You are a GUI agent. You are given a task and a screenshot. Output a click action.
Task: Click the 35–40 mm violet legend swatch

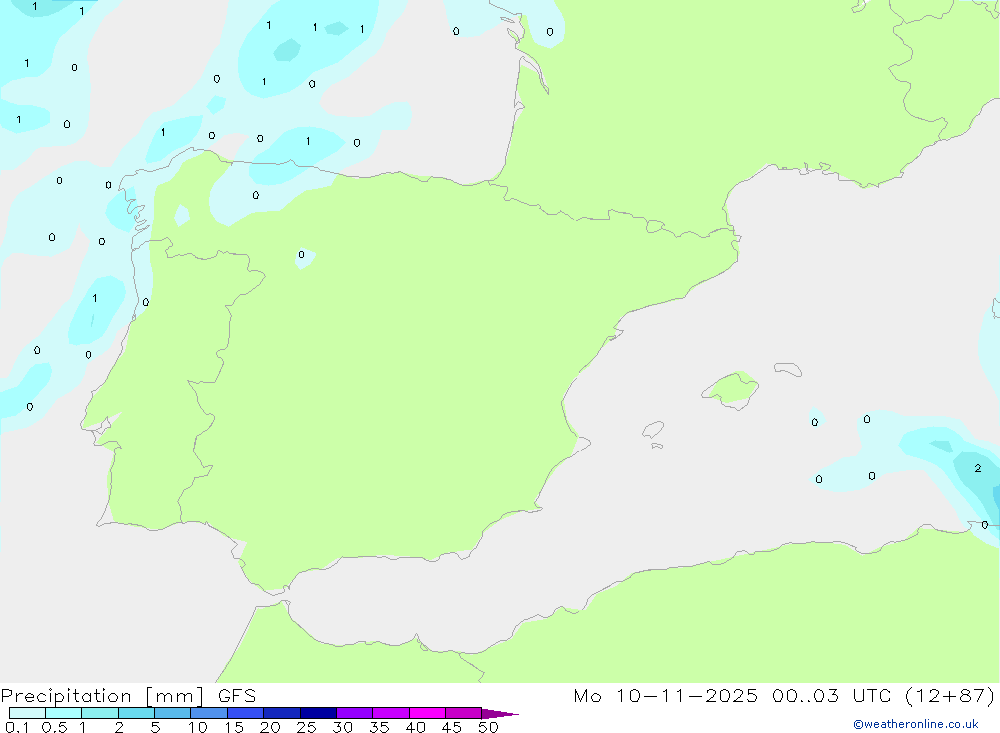click(390, 713)
